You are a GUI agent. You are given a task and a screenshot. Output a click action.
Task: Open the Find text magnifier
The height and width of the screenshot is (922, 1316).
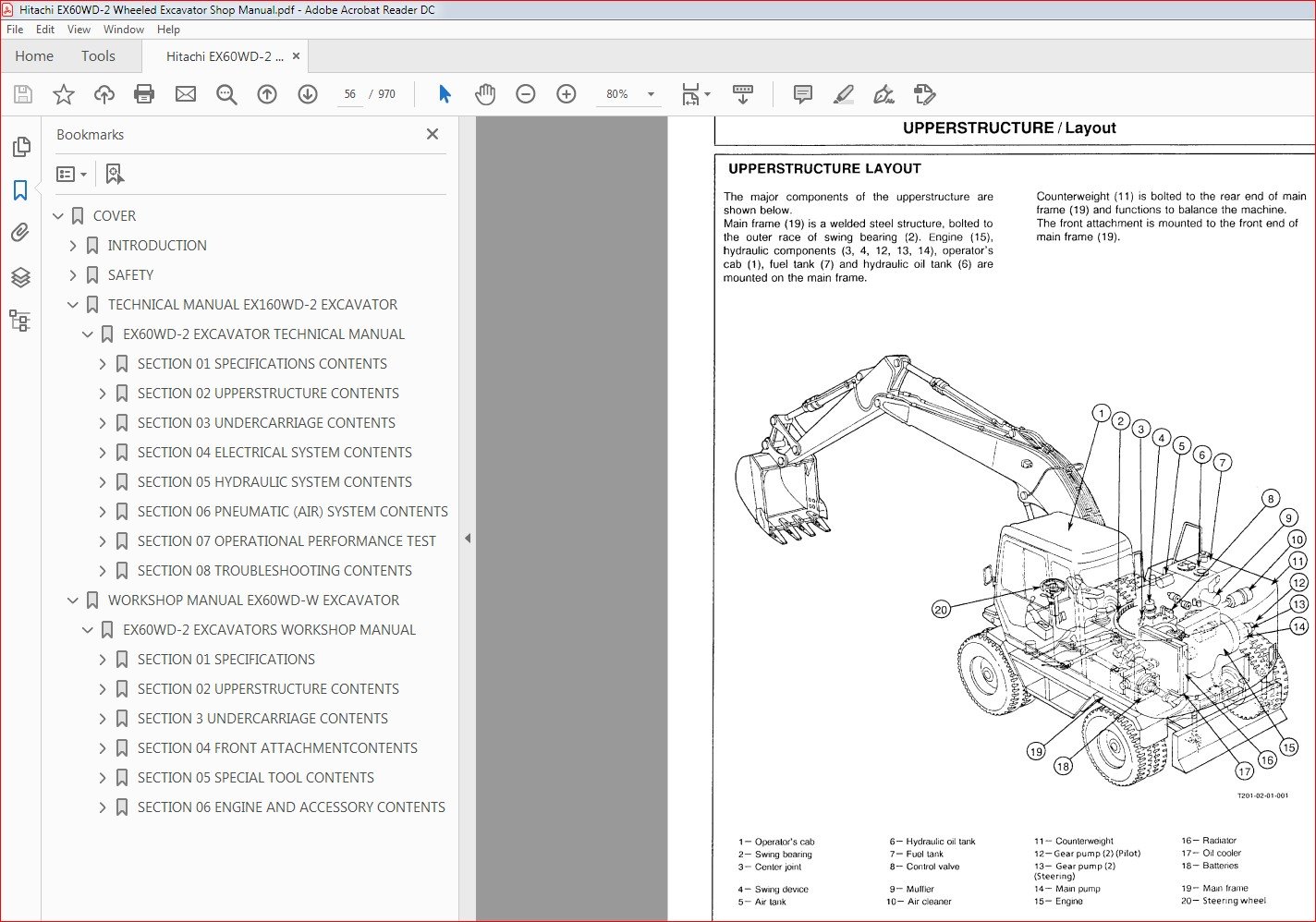pyautogui.click(x=226, y=94)
